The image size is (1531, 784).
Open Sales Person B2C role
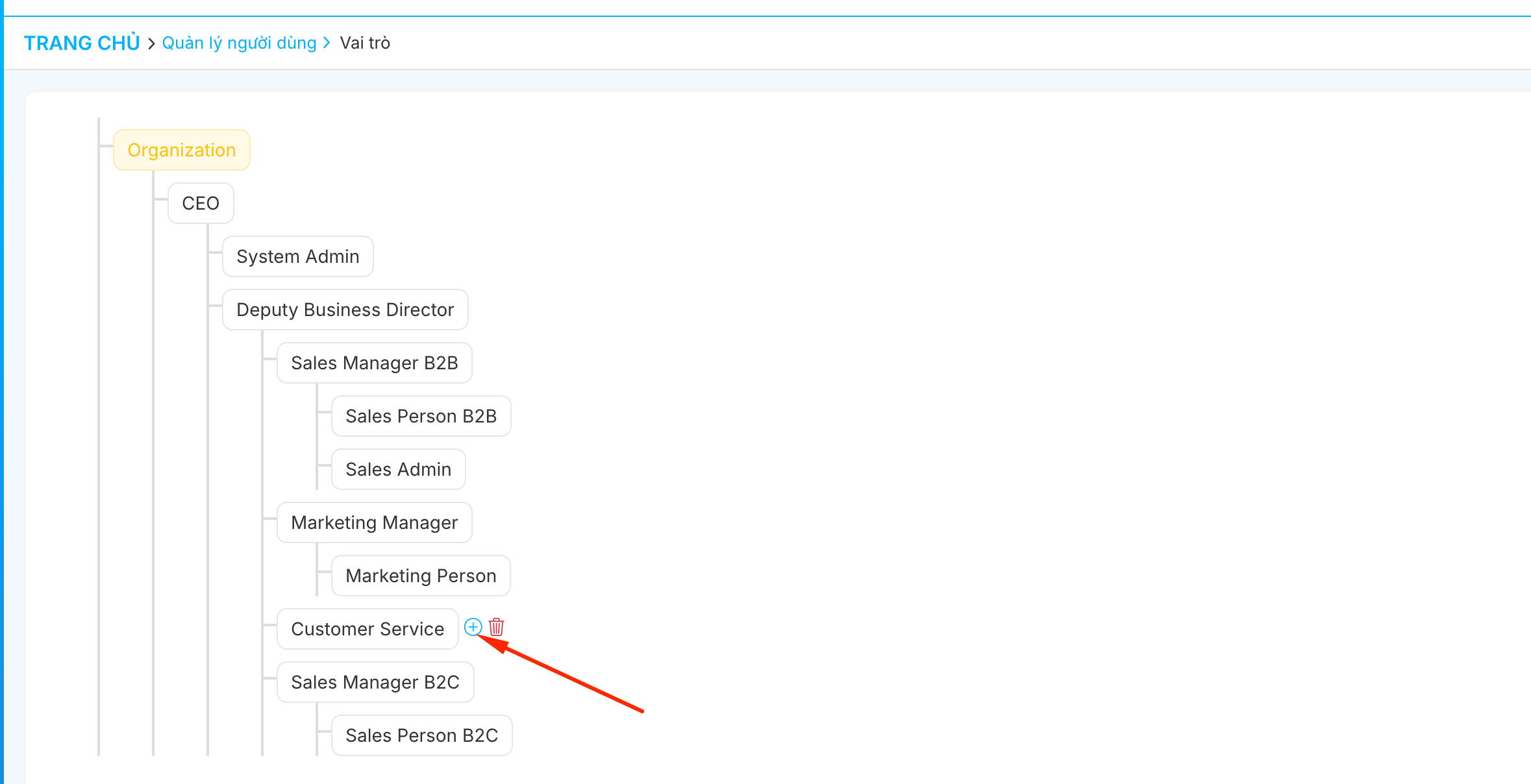pos(421,735)
